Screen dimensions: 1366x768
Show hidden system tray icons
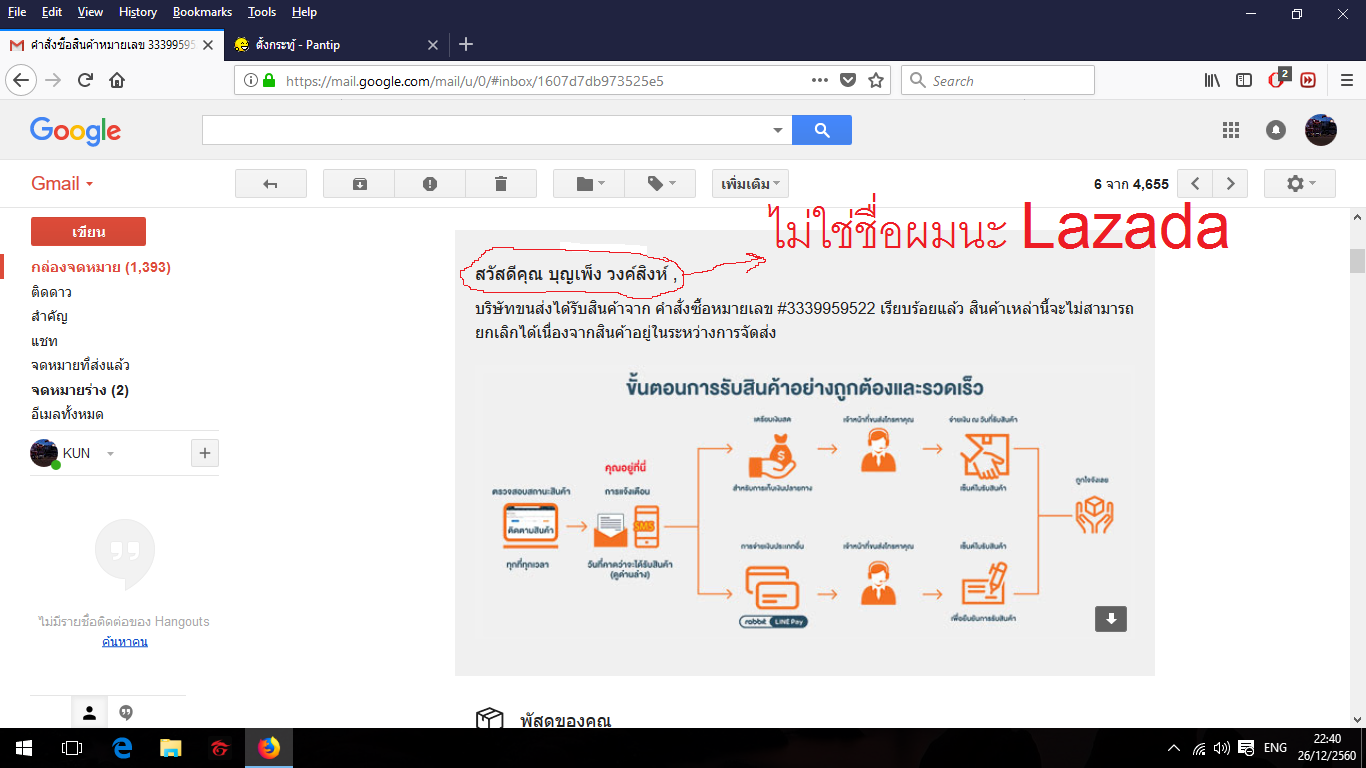coord(1174,748)
